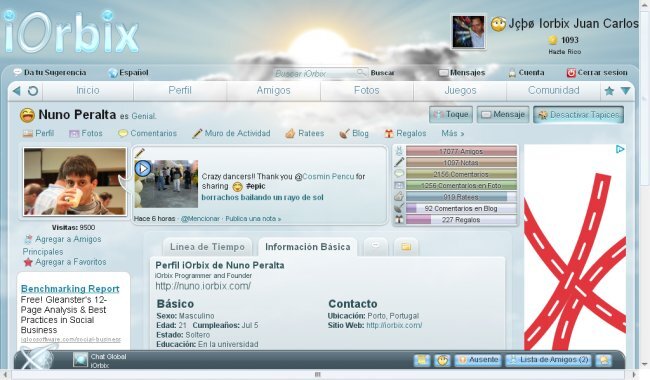Open Español language selector
Screen dimensions: 650x380
[x=128, y=73]
